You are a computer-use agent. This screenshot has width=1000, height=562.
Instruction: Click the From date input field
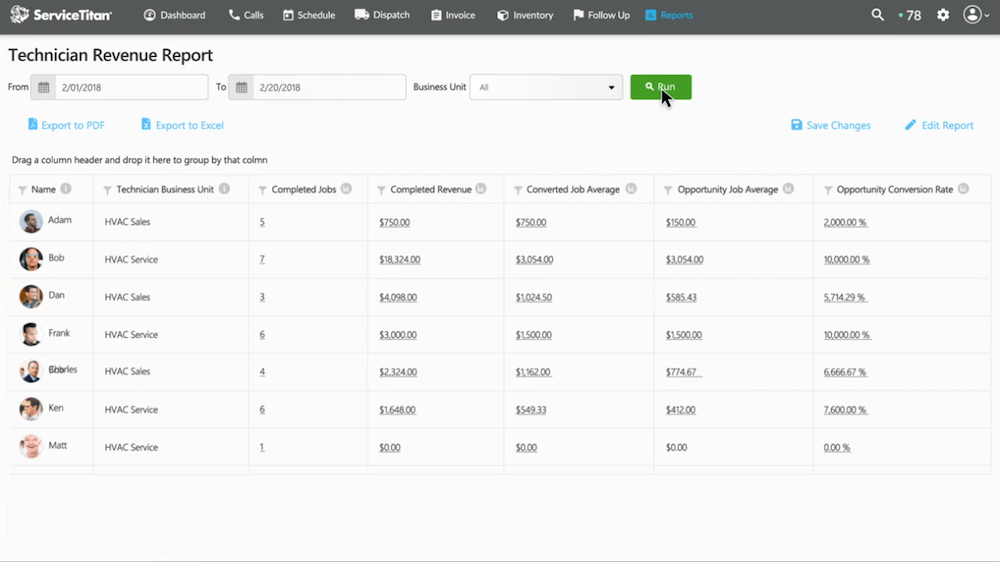pyautogui.click(x=130, y=88)
